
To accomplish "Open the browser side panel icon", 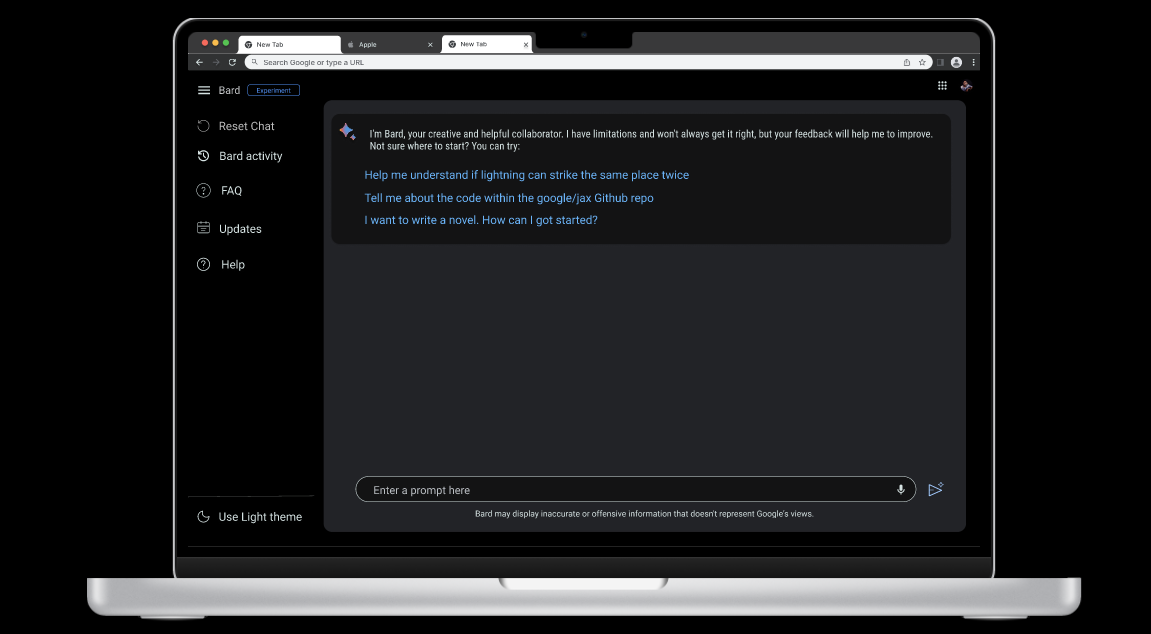I will [940, 62].
